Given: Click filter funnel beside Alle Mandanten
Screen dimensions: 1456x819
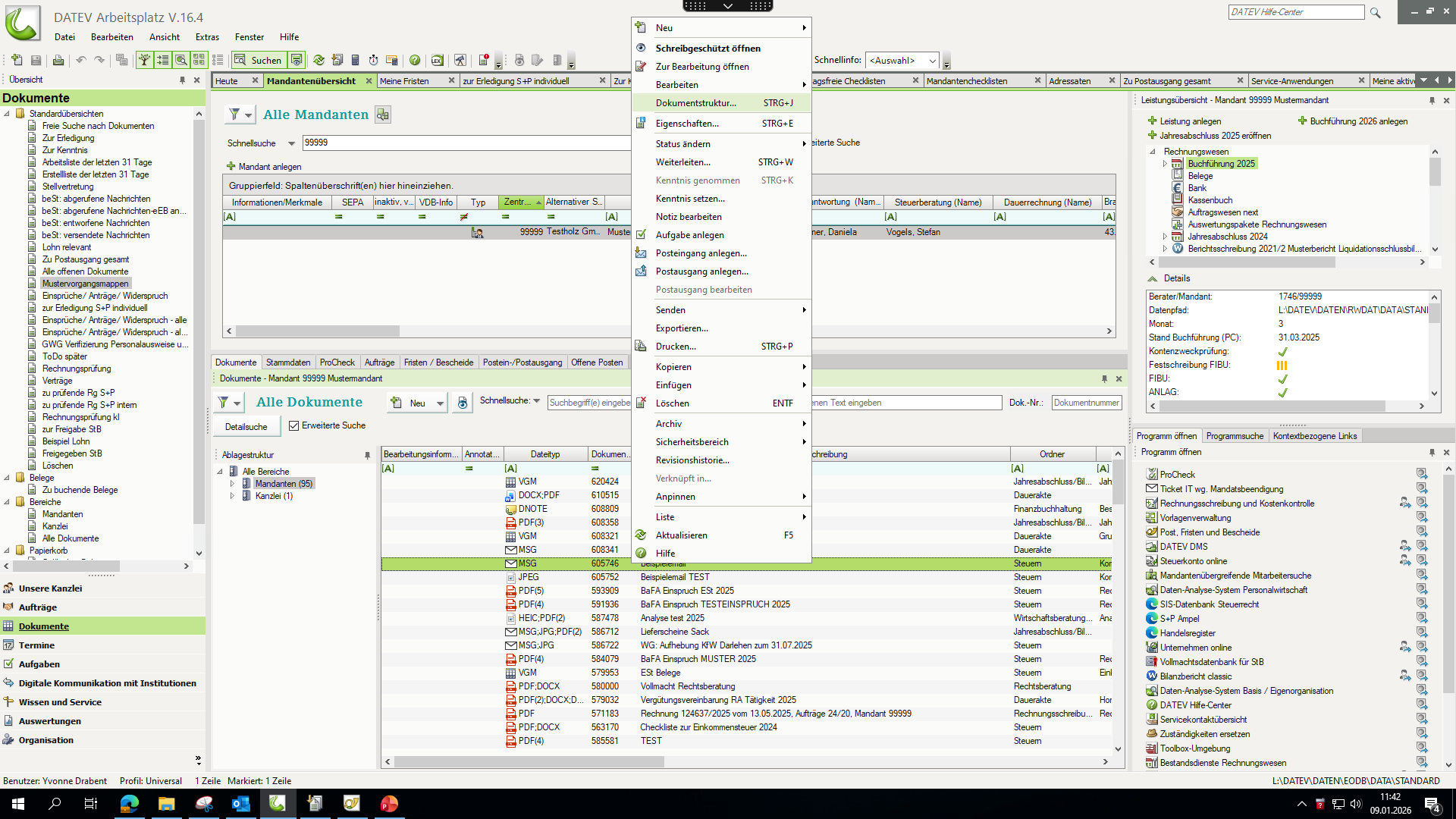Looking at the screenshot, I should [235, 115].
